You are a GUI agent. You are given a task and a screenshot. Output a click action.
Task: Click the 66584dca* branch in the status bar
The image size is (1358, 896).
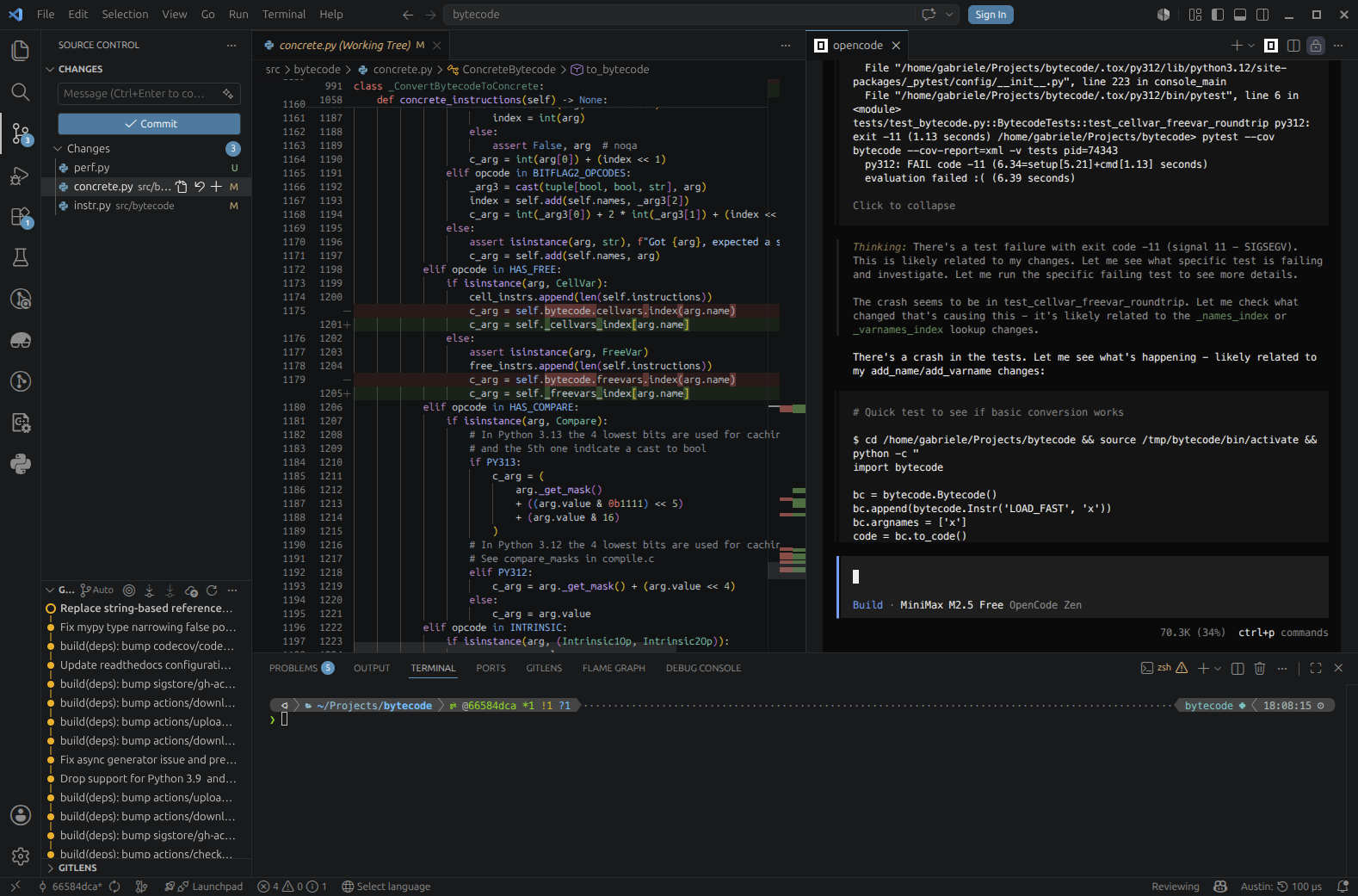coord(71,887)
